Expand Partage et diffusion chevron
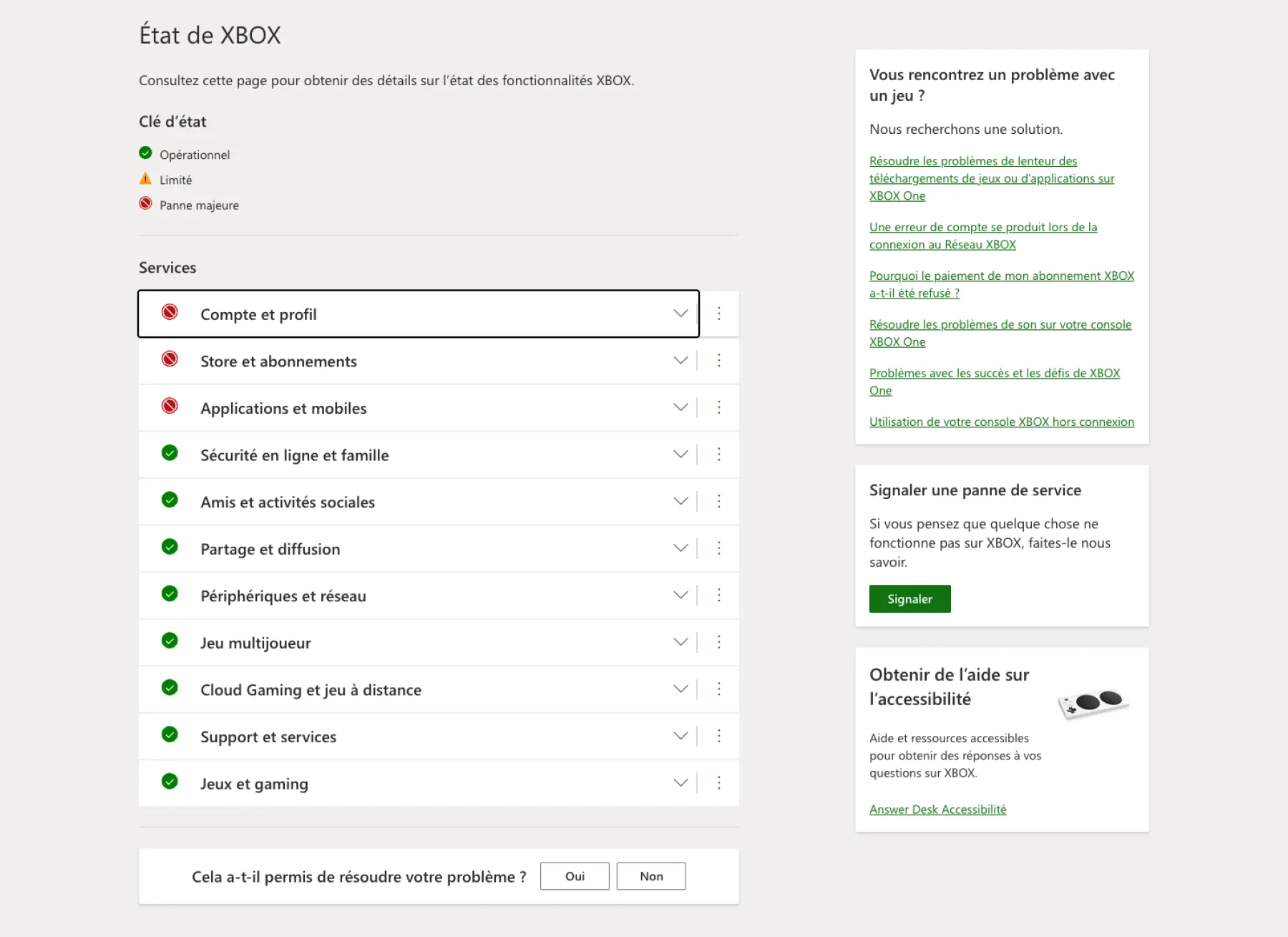Viewport: 1288px width, 937px height. (x=680, y=548)
